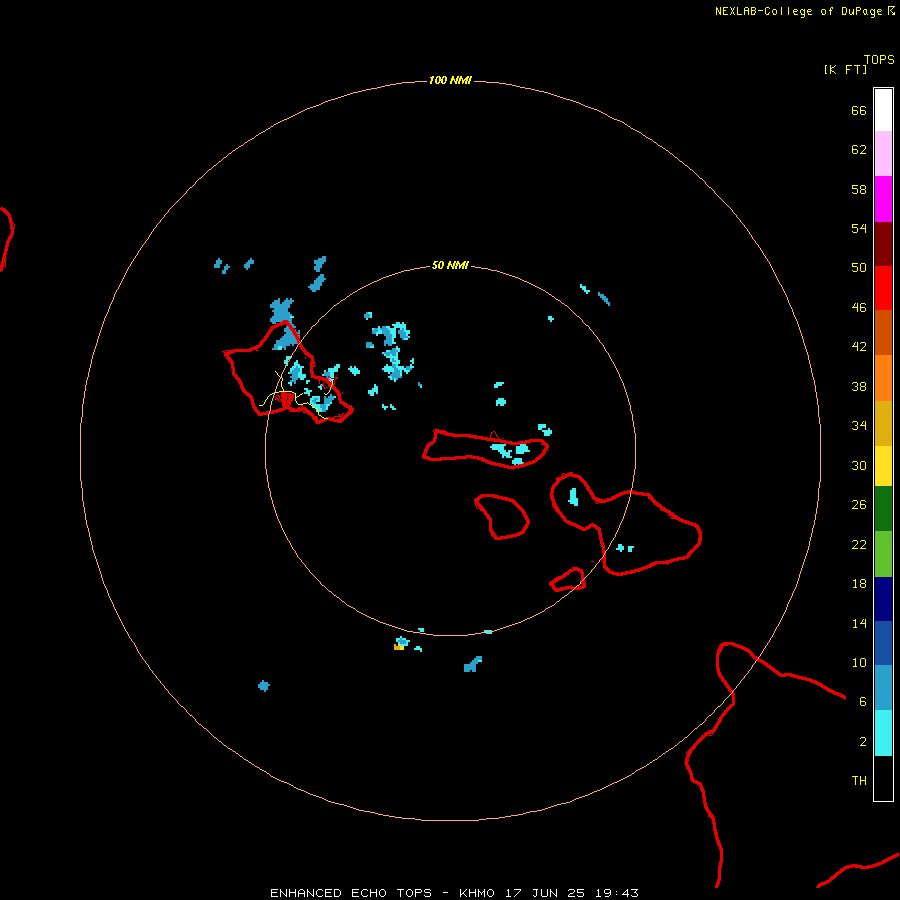Screen dimensions: 900x900
Task: Click the dark red 54 kft swatch
Action: point(883,243)
